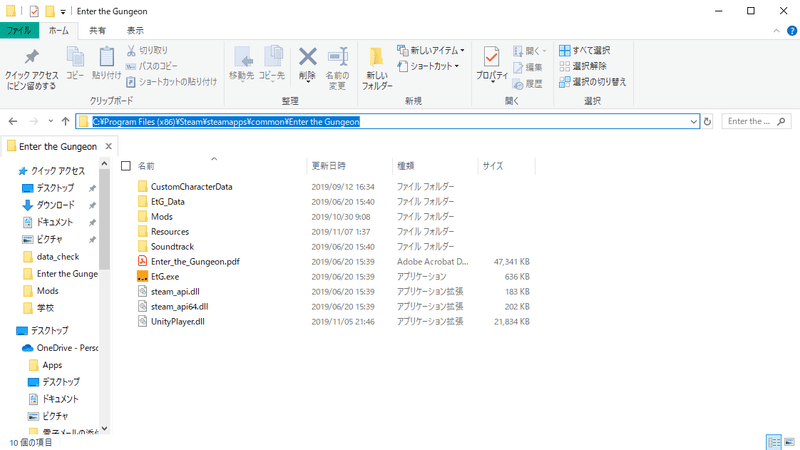Switch to details view layout icon
This screenshot has width=800, height=450.
[x=774, y=442]
